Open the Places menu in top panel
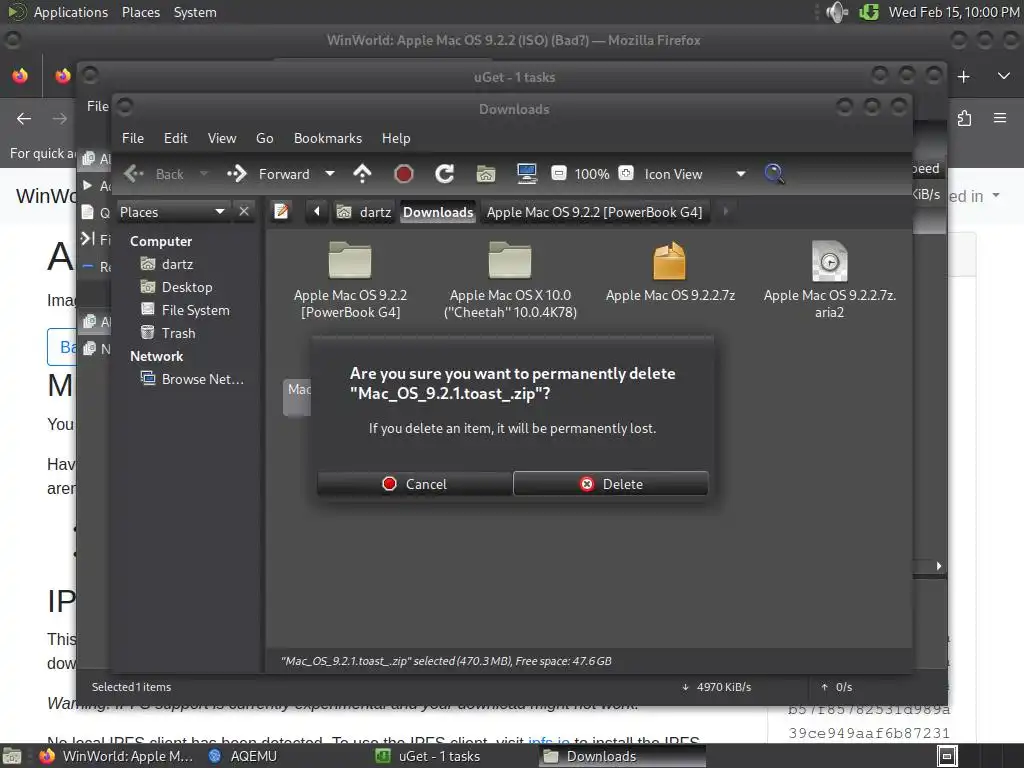1024x768 pixels. pos(140,12)
